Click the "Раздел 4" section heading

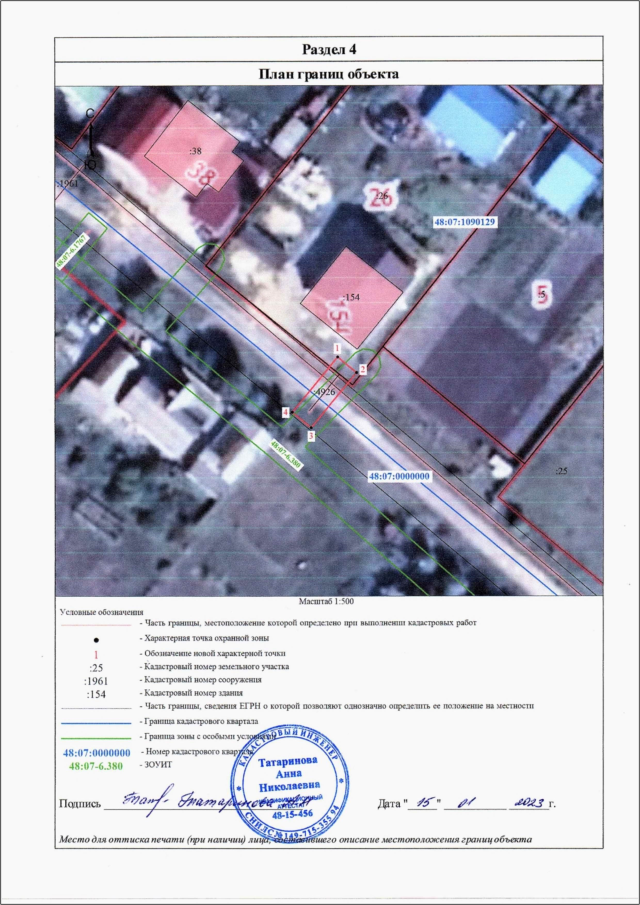click(x=329, y=50)
